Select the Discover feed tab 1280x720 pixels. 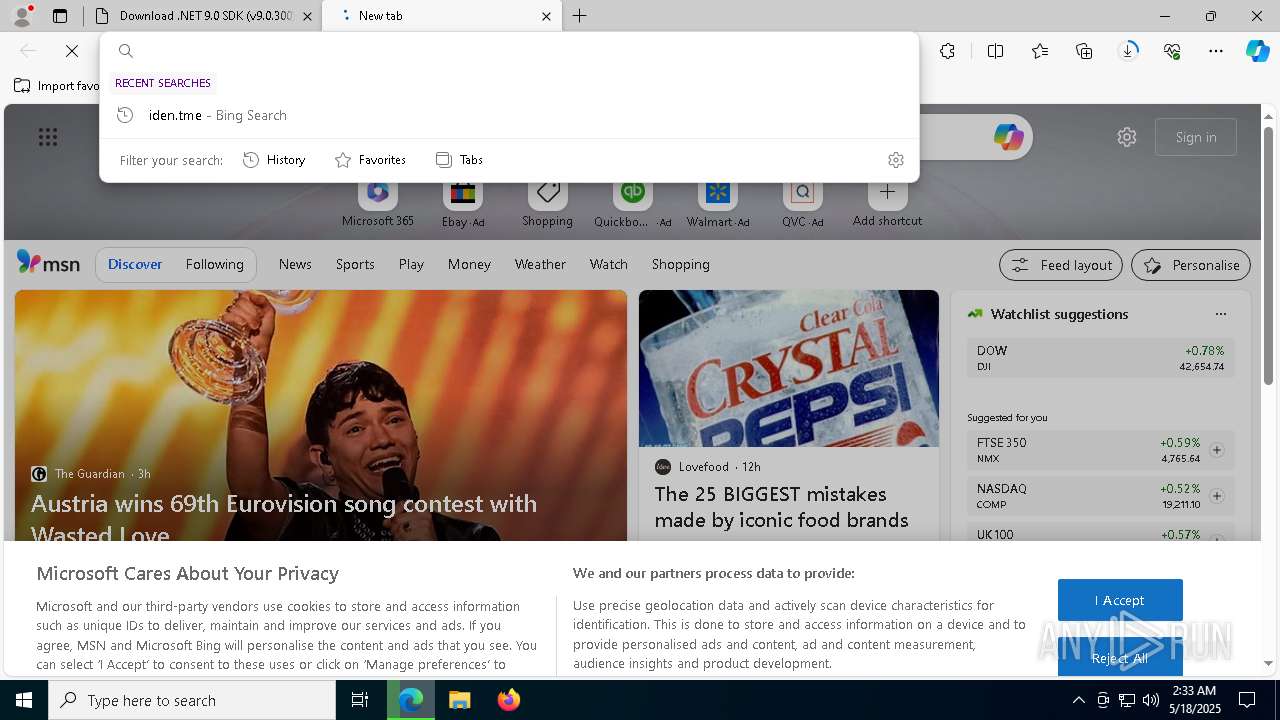135,264
